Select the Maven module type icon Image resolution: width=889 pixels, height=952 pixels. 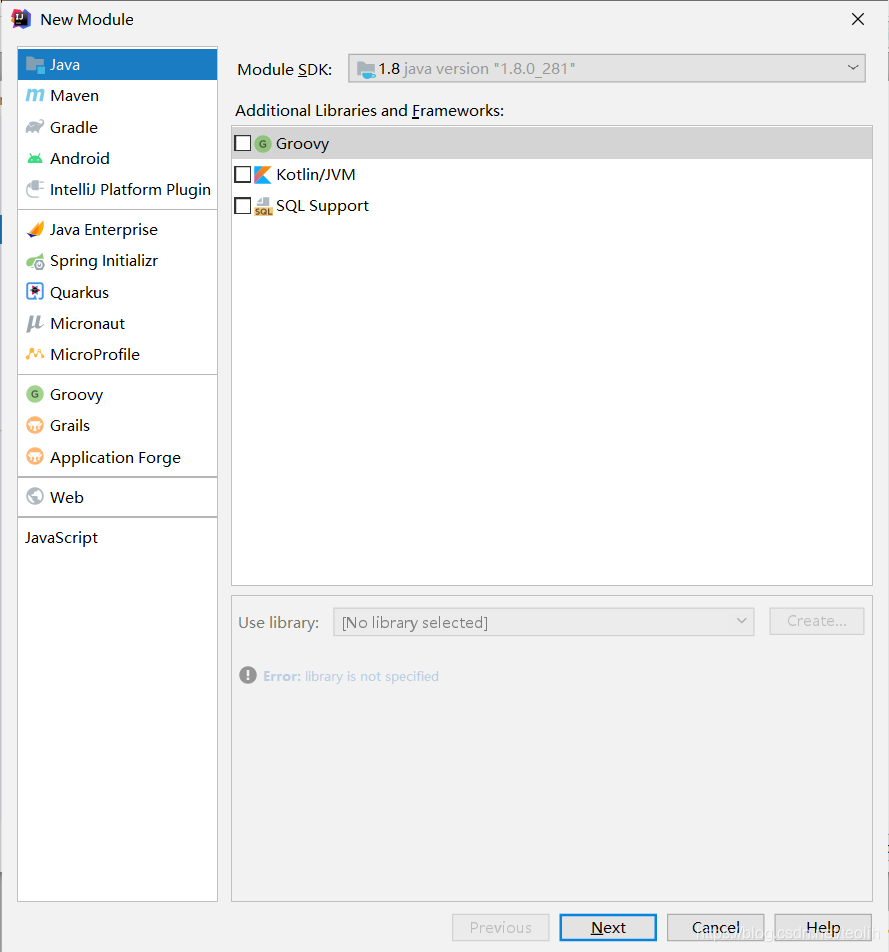[37, 95]
